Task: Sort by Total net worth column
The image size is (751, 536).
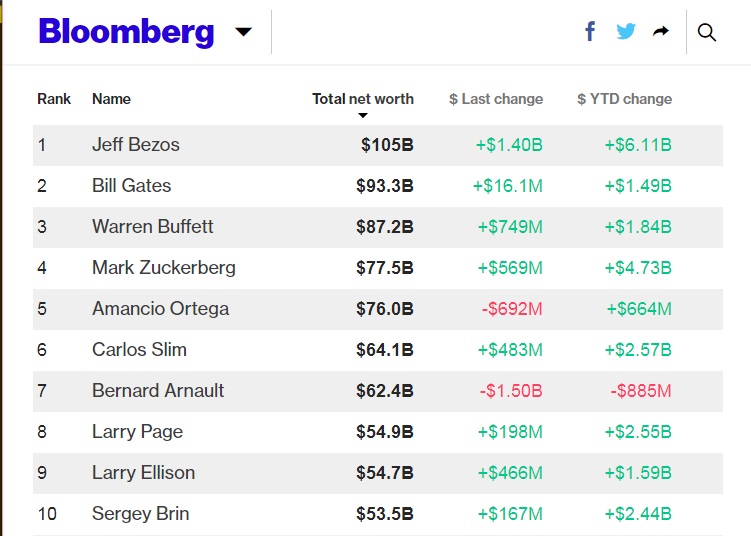Action: point(362,99)
